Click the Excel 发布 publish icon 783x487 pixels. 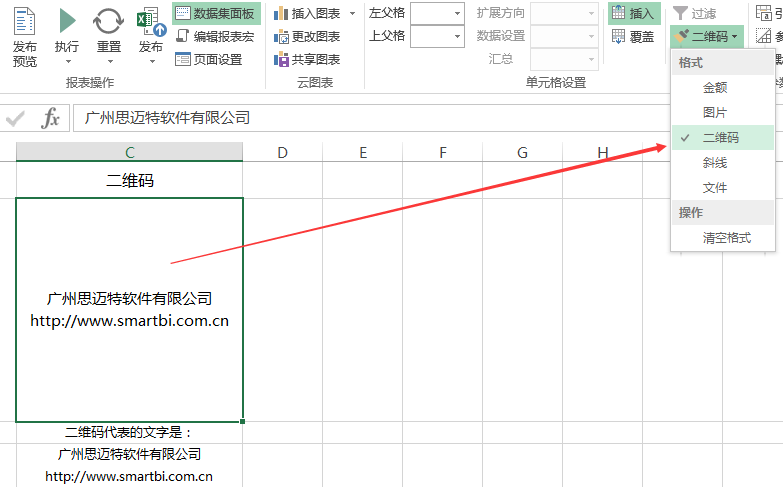pos(151,21)
